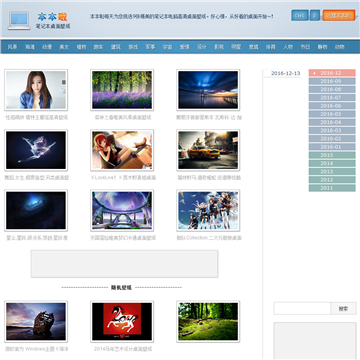The width and height of the screenshot is (360, 360).
Task: Select the 2016-04 archive month
Action: [332, 122]
